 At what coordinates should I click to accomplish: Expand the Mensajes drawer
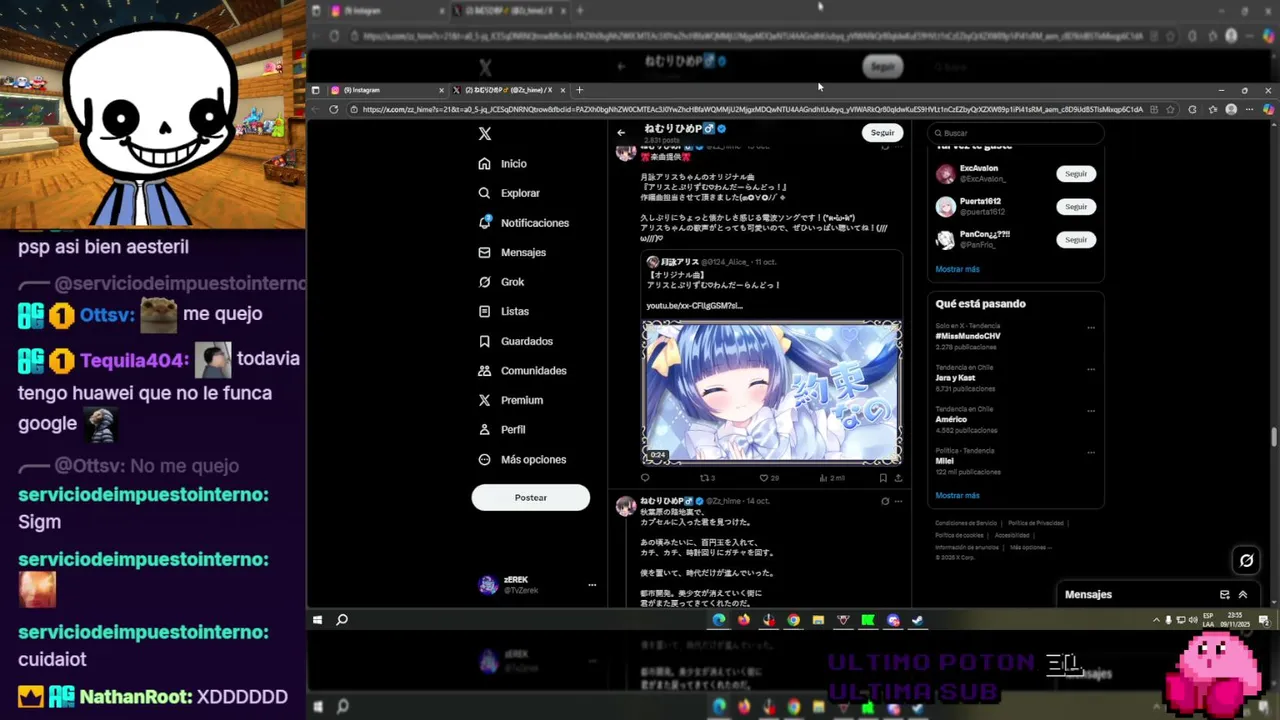pyautogui.click(x=1243, y=594)
